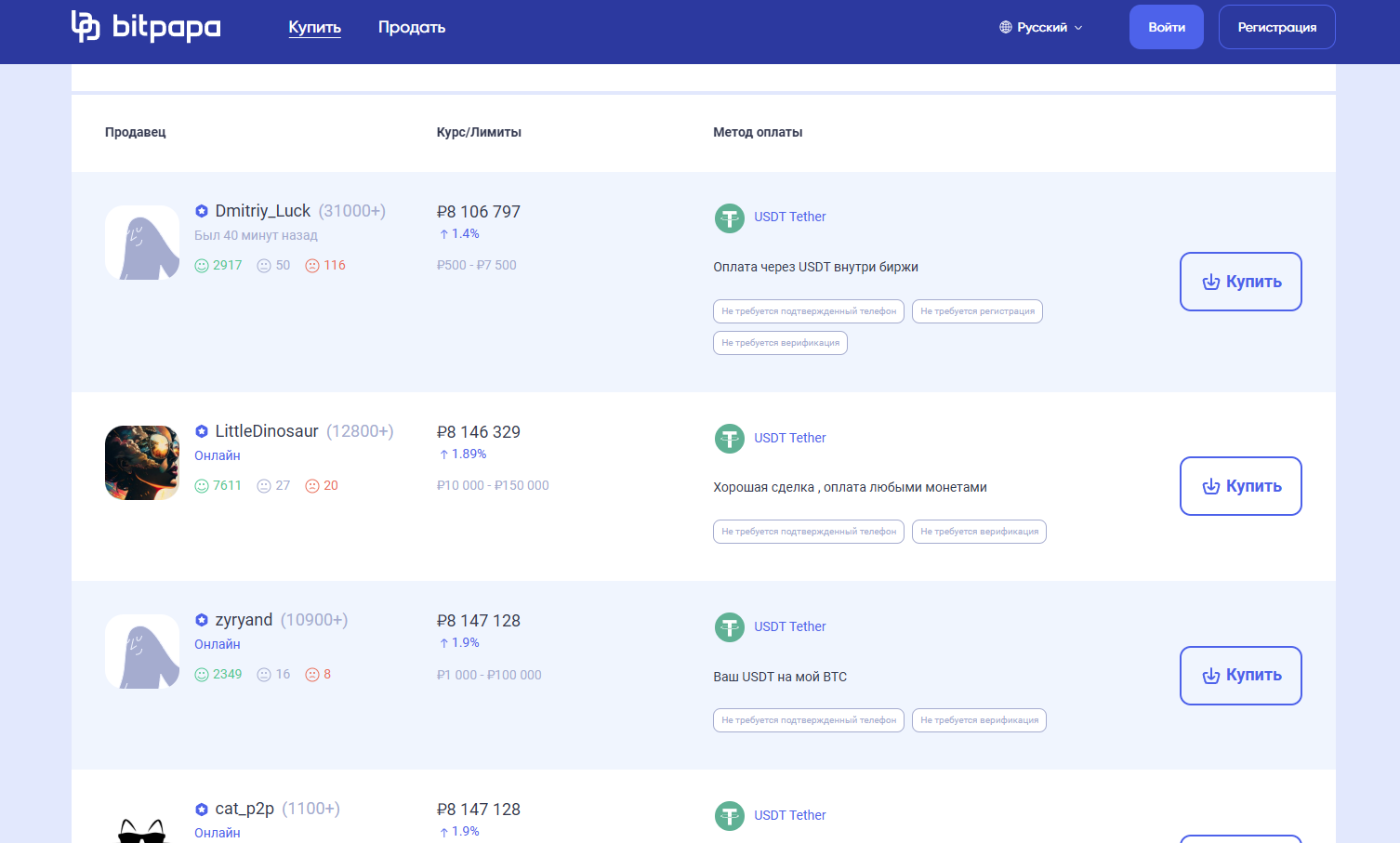Click positive smiley icon with 2917 reviews

202,266
